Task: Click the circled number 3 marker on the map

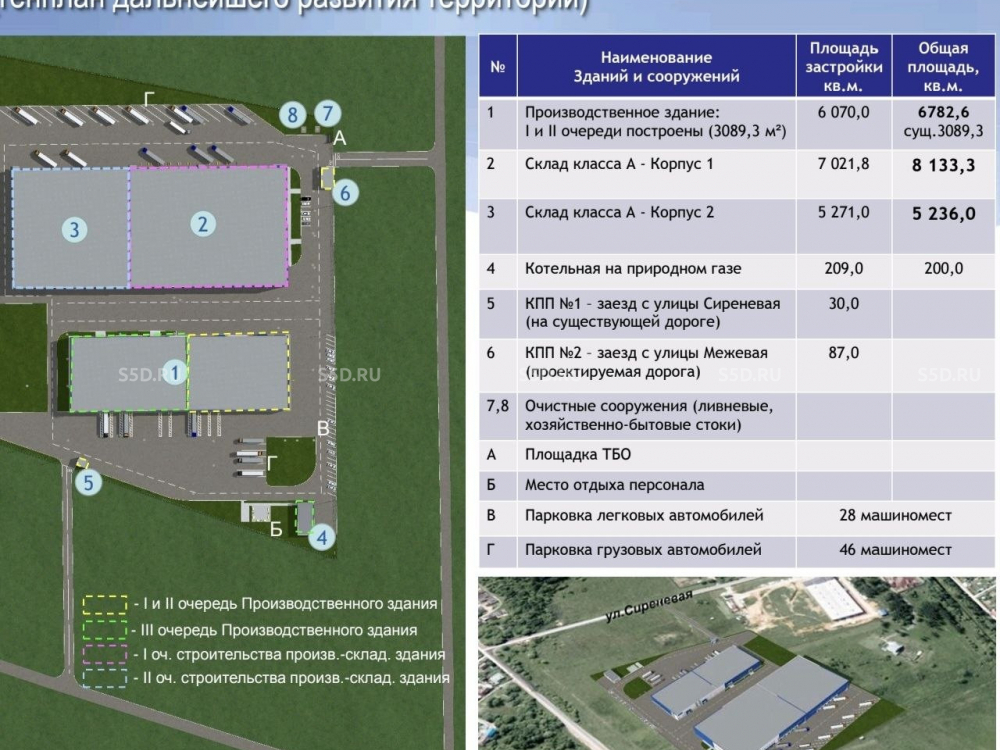Action: [73, 230]
